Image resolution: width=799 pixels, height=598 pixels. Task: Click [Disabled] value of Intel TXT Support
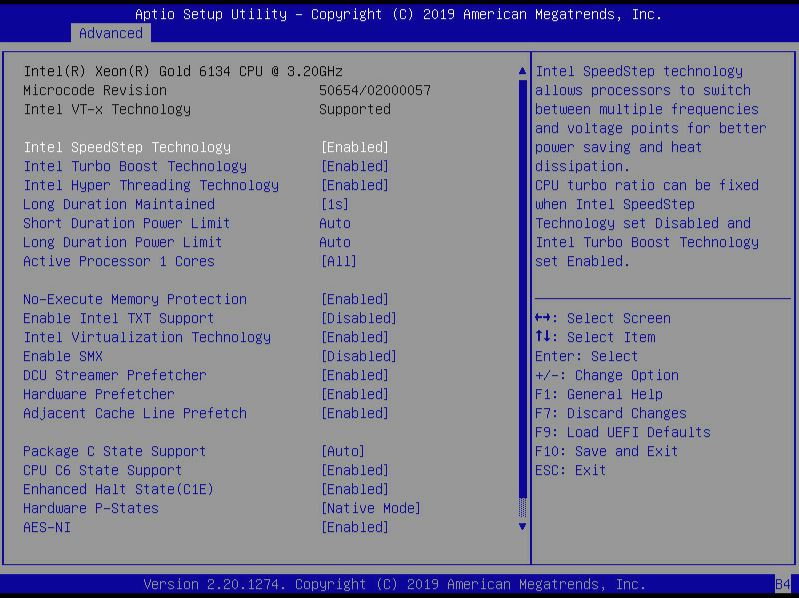pyautogui.click(x=359, y=318)
